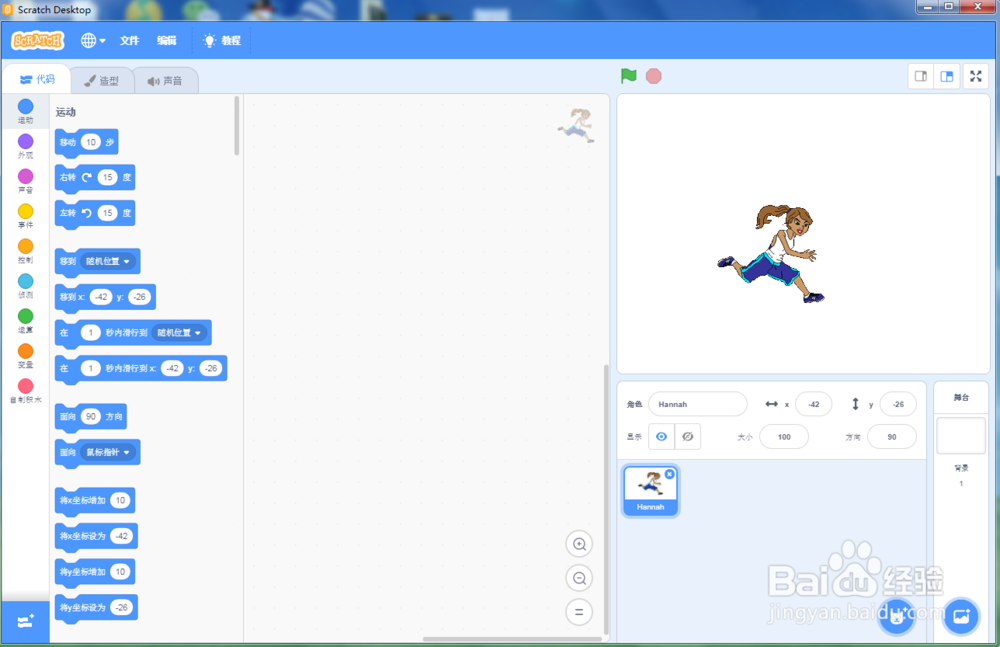
Task: Switch to the 代码 tab
Action: click(37, 80)
